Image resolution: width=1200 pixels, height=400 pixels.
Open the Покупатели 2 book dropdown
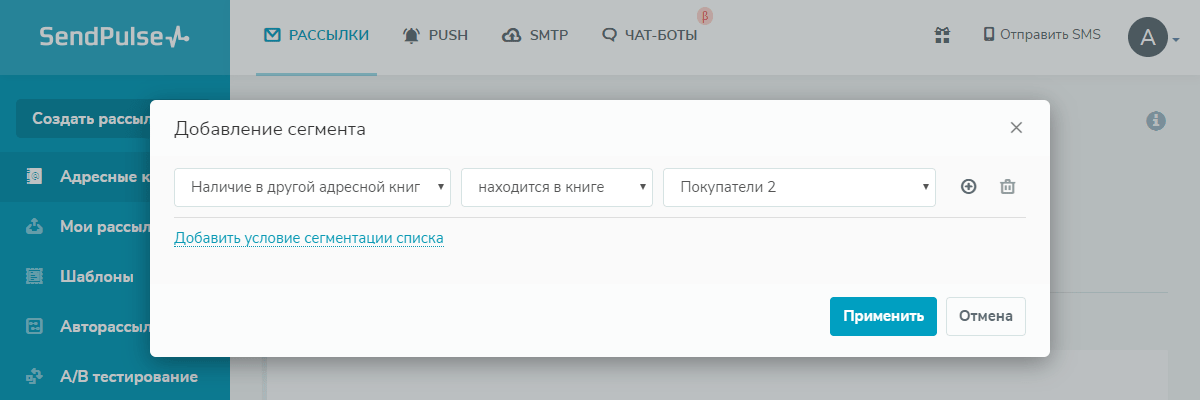pos(798,187)
